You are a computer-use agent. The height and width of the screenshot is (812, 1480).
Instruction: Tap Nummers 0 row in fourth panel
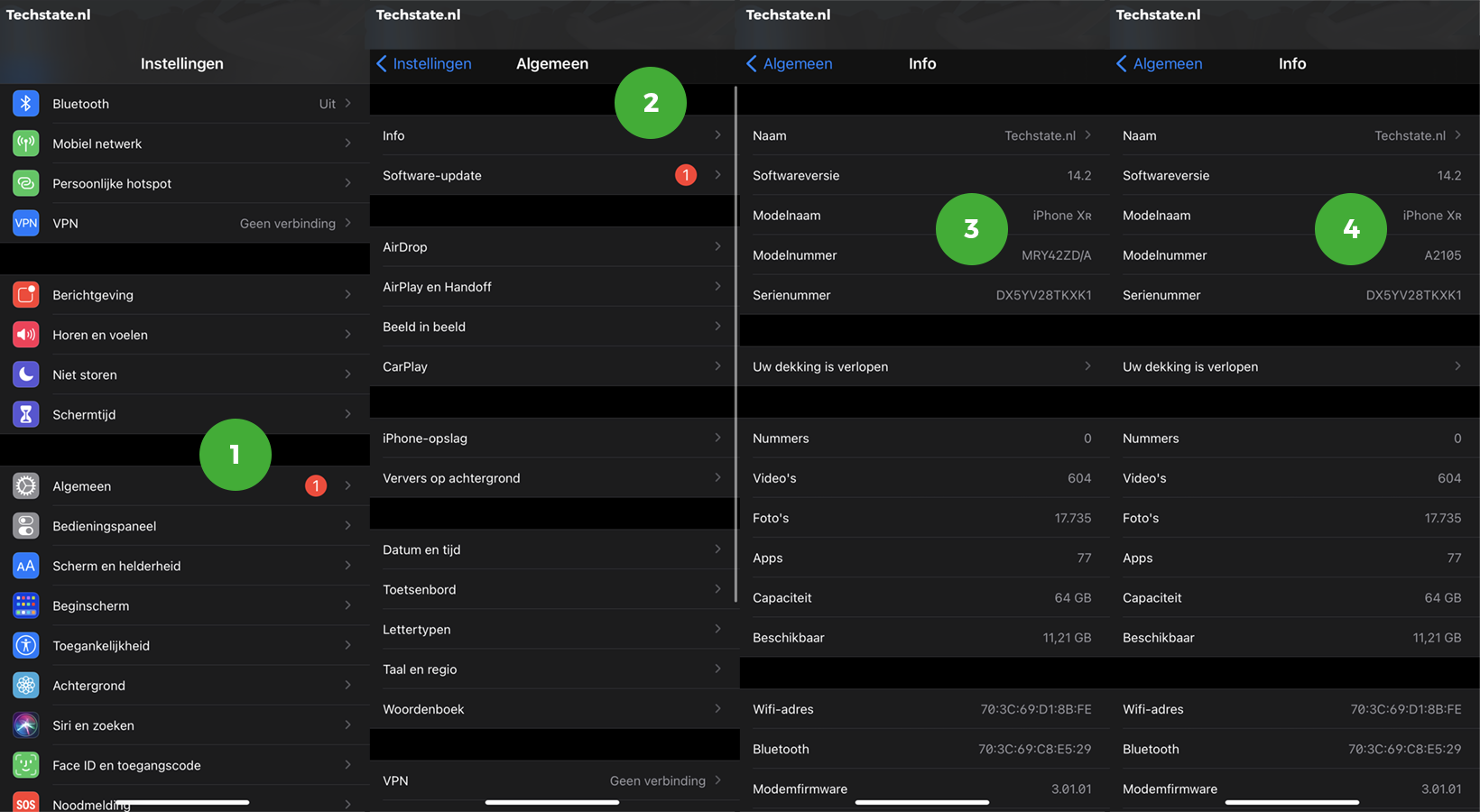tap(1294, 438)
